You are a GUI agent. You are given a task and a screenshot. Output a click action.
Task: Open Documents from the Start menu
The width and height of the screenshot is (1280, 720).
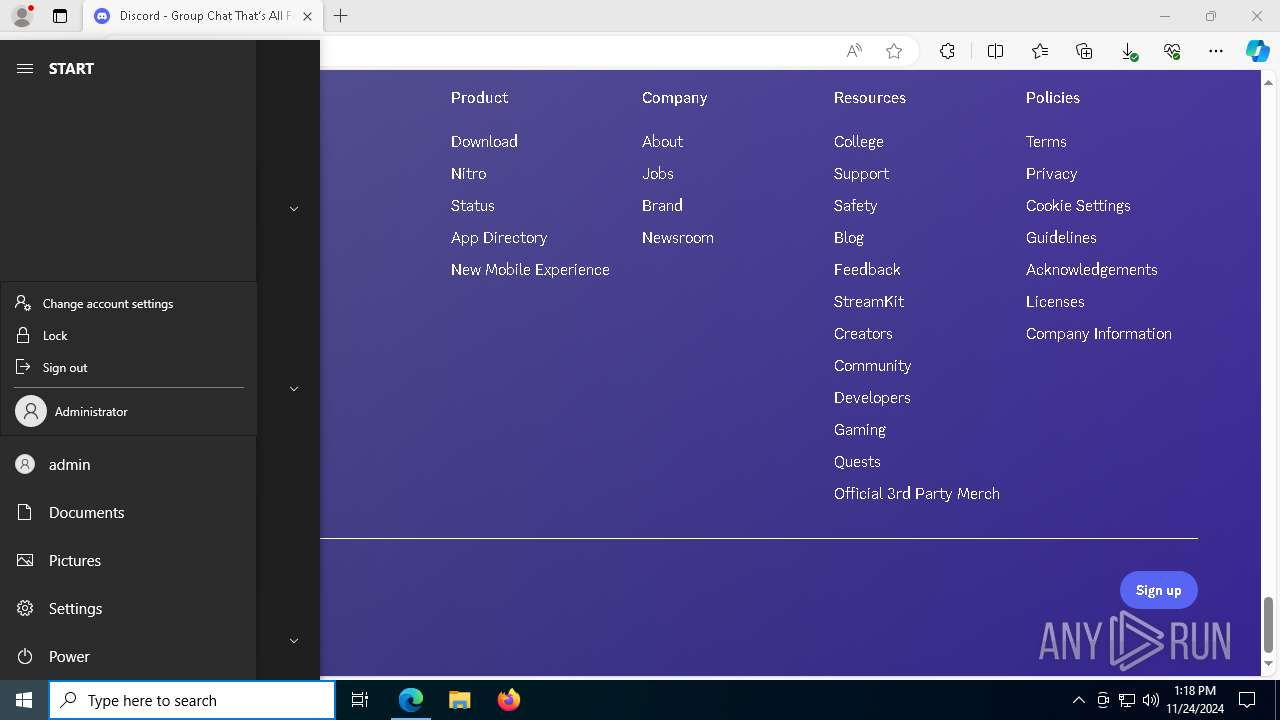[128, 512]
